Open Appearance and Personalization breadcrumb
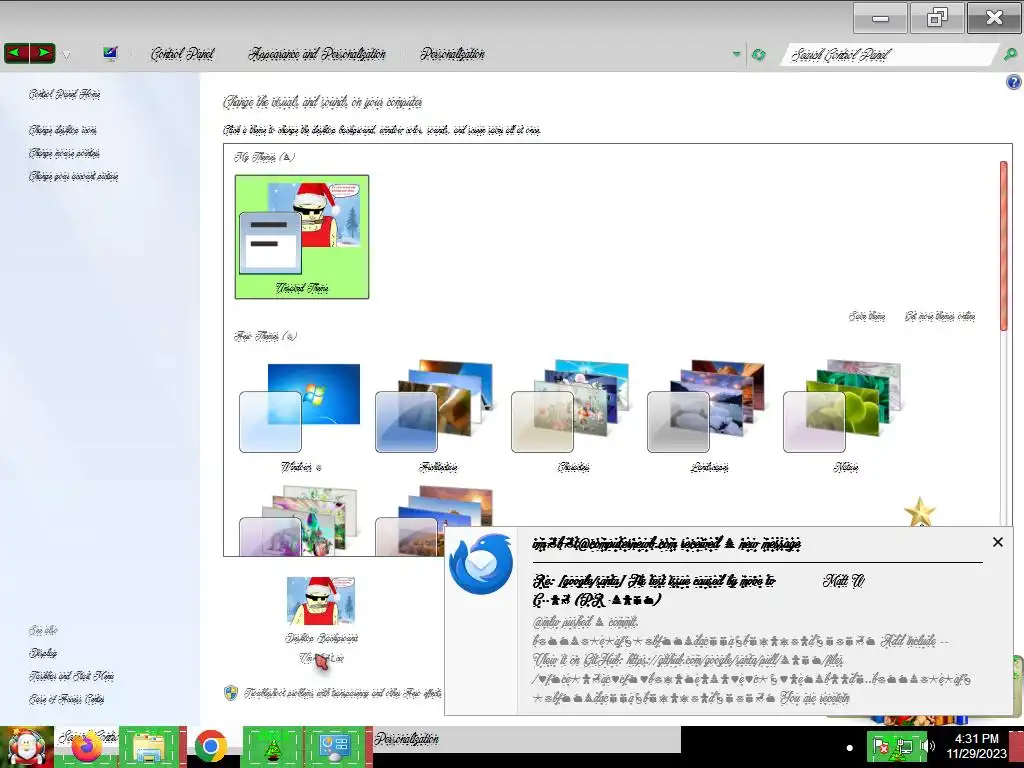The width and height of the screenshot is (1024, 768). (x=317, y=54)
